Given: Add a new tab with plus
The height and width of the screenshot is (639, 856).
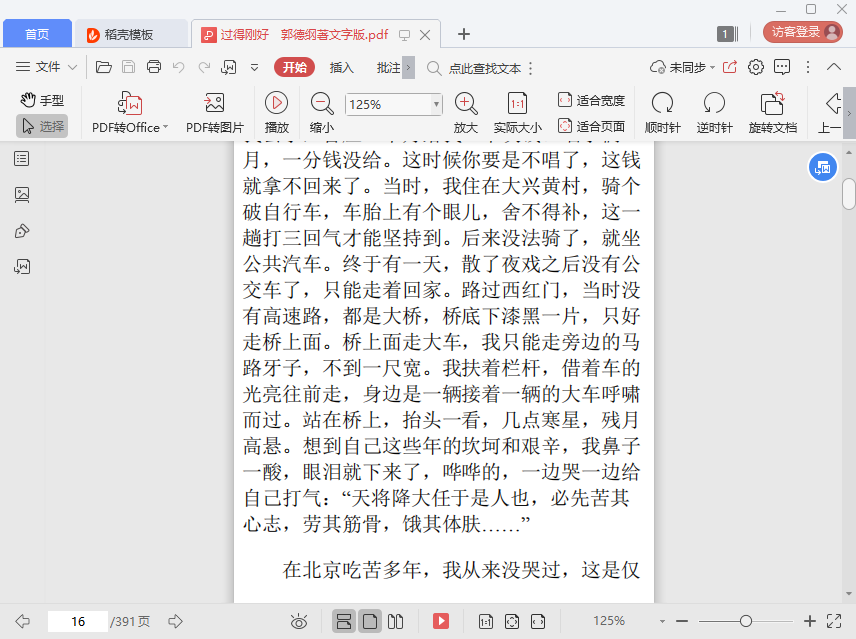Looking at the screenshot, I should point(463,34).
